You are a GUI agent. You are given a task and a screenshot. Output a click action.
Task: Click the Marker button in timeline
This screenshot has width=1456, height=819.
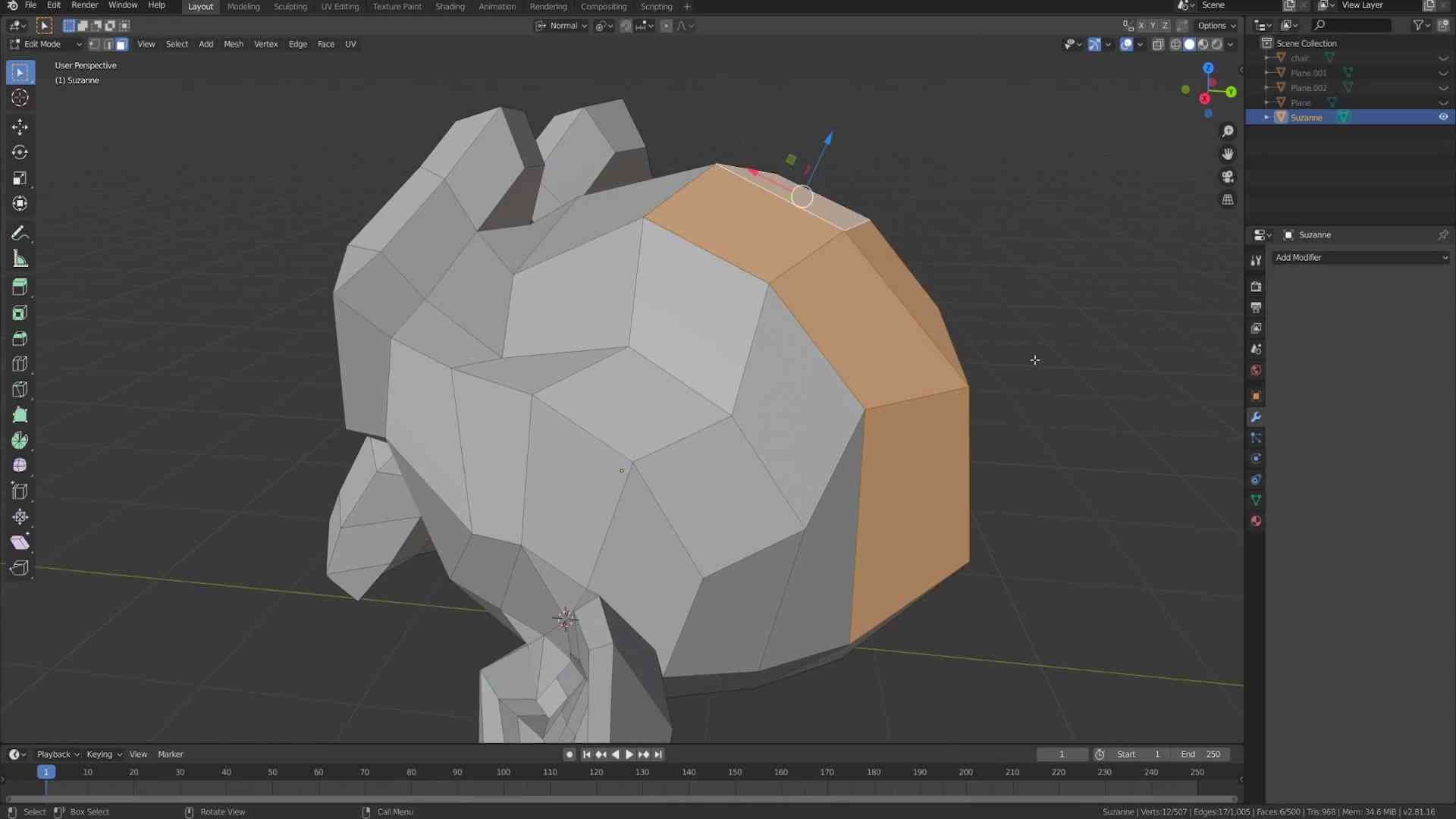tap(171, 755)
